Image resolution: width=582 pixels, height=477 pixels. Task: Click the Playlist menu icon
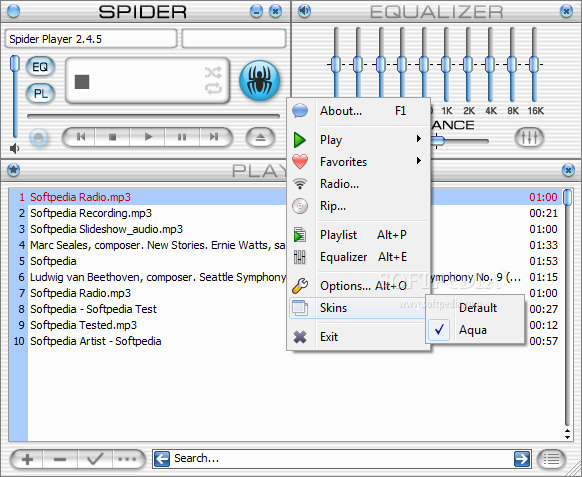click(x=300, y=235)
